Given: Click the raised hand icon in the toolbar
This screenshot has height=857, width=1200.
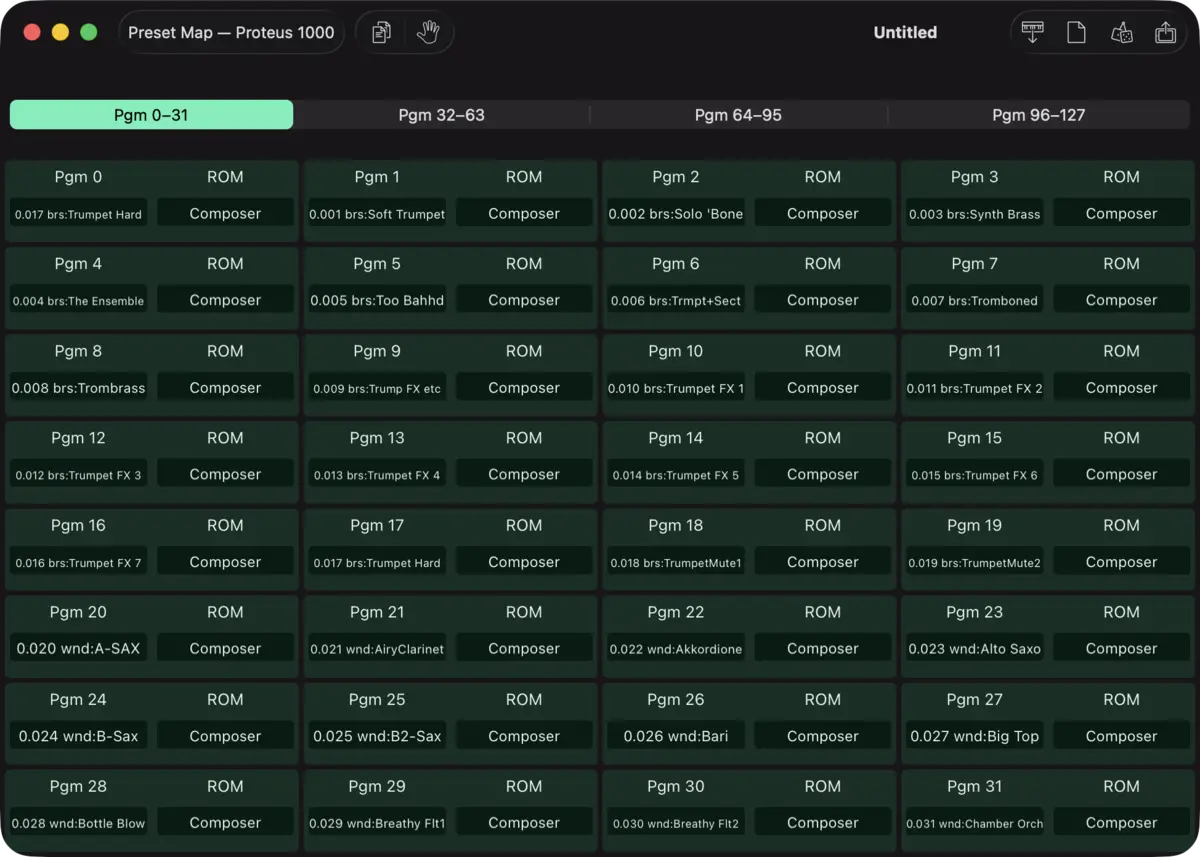Looking at the screenshot, I should 428,33.
